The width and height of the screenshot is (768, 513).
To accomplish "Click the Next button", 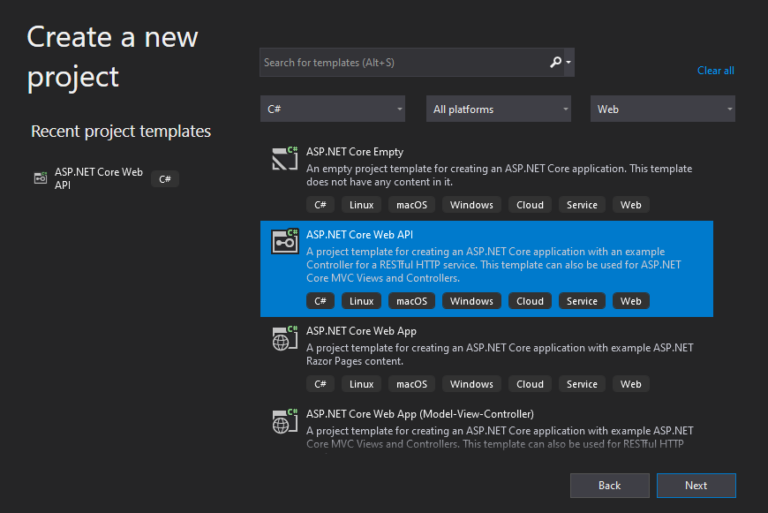I will [696, 485].
